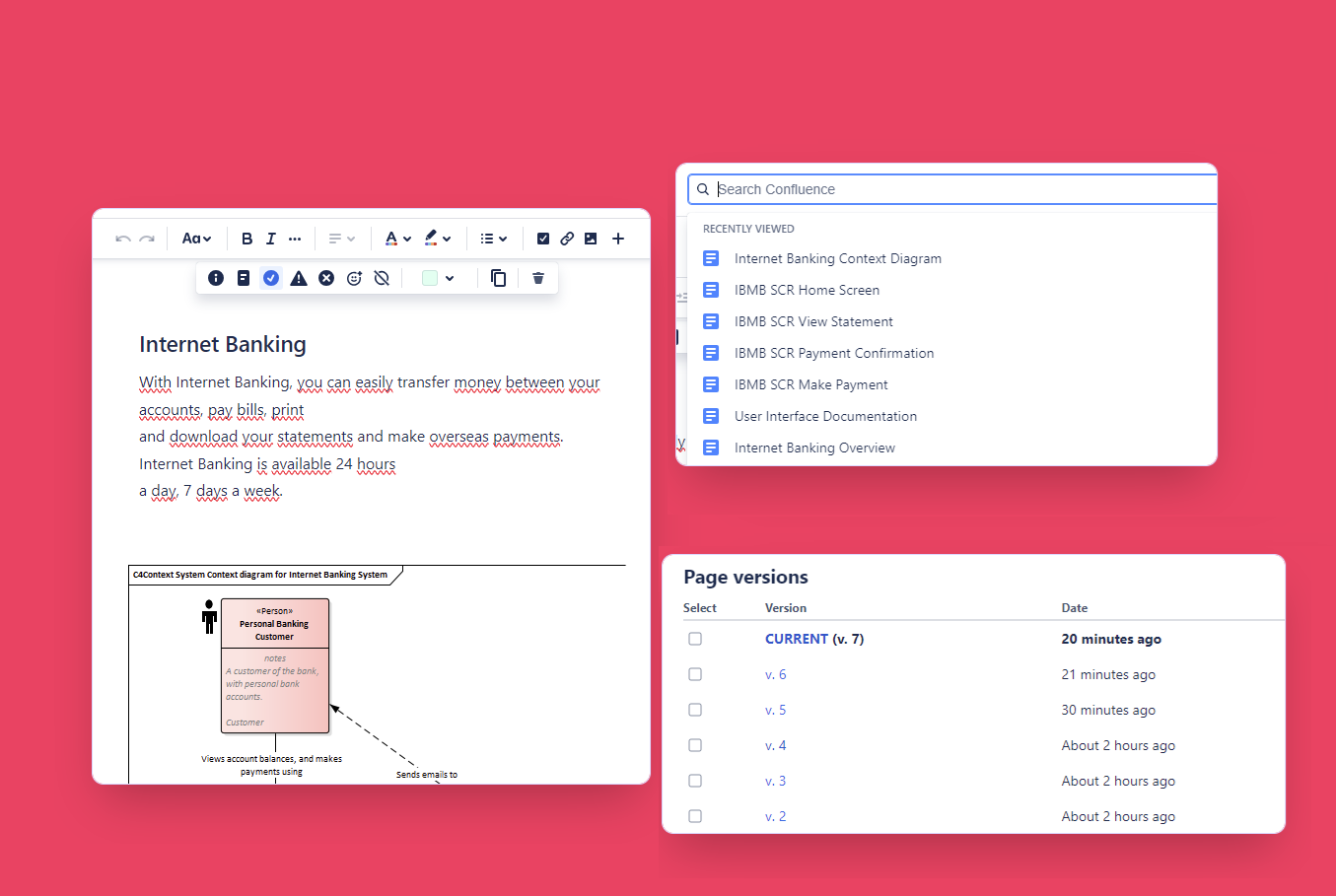Viewport: 1336px width, 896px height.
Task: Click page icon beside User Interface Documentation
Action: click(x=711, y=416)
